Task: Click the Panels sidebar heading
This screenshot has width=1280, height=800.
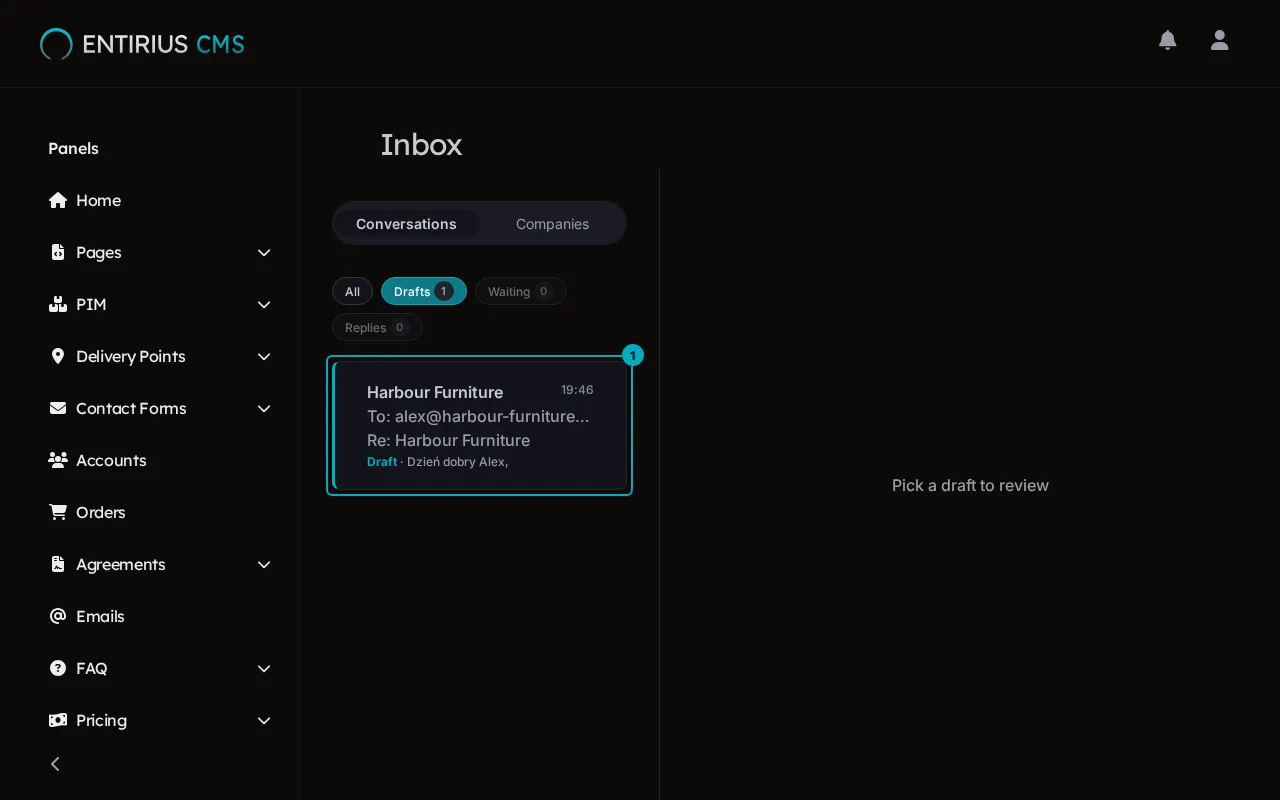Action: 73,148
